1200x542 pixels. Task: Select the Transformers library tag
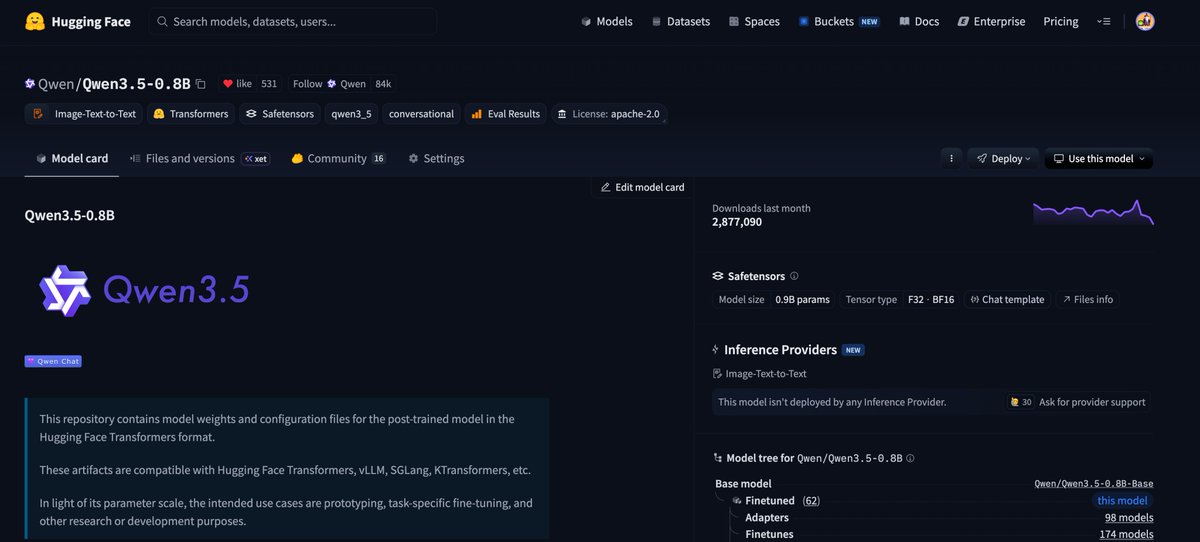point(190,114)
